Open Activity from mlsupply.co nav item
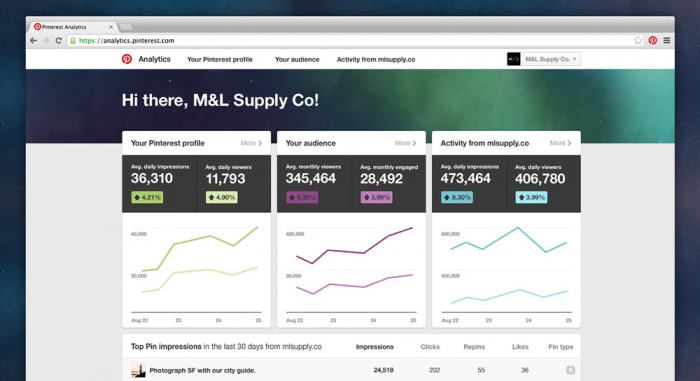This screenshot has height=381, width=700. coord(376,59)
